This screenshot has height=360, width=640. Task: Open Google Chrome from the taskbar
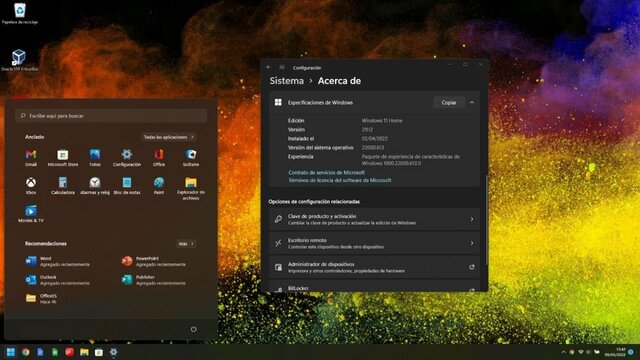tap(26, 352)
